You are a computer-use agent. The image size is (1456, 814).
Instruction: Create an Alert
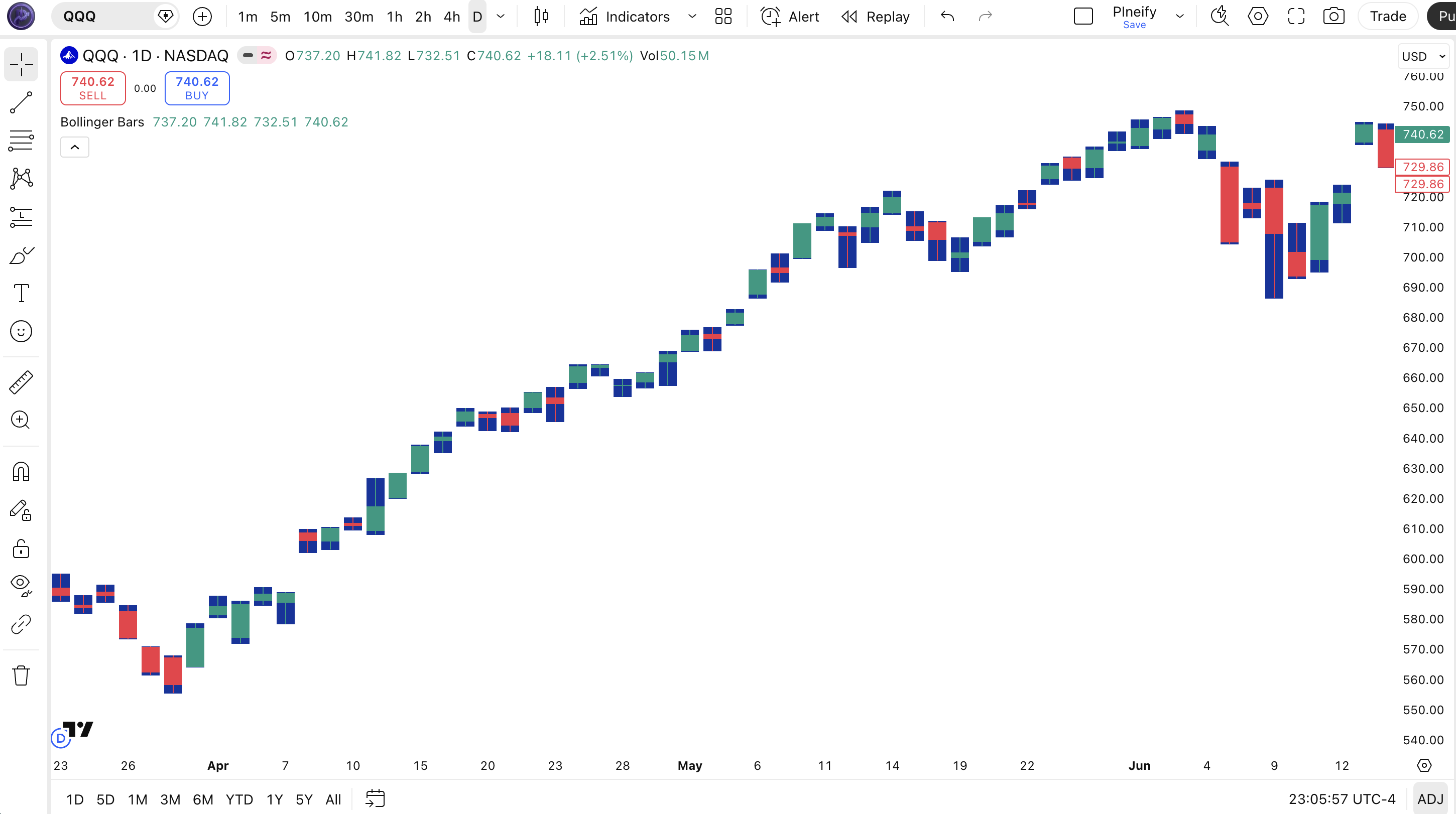[790, 17]
